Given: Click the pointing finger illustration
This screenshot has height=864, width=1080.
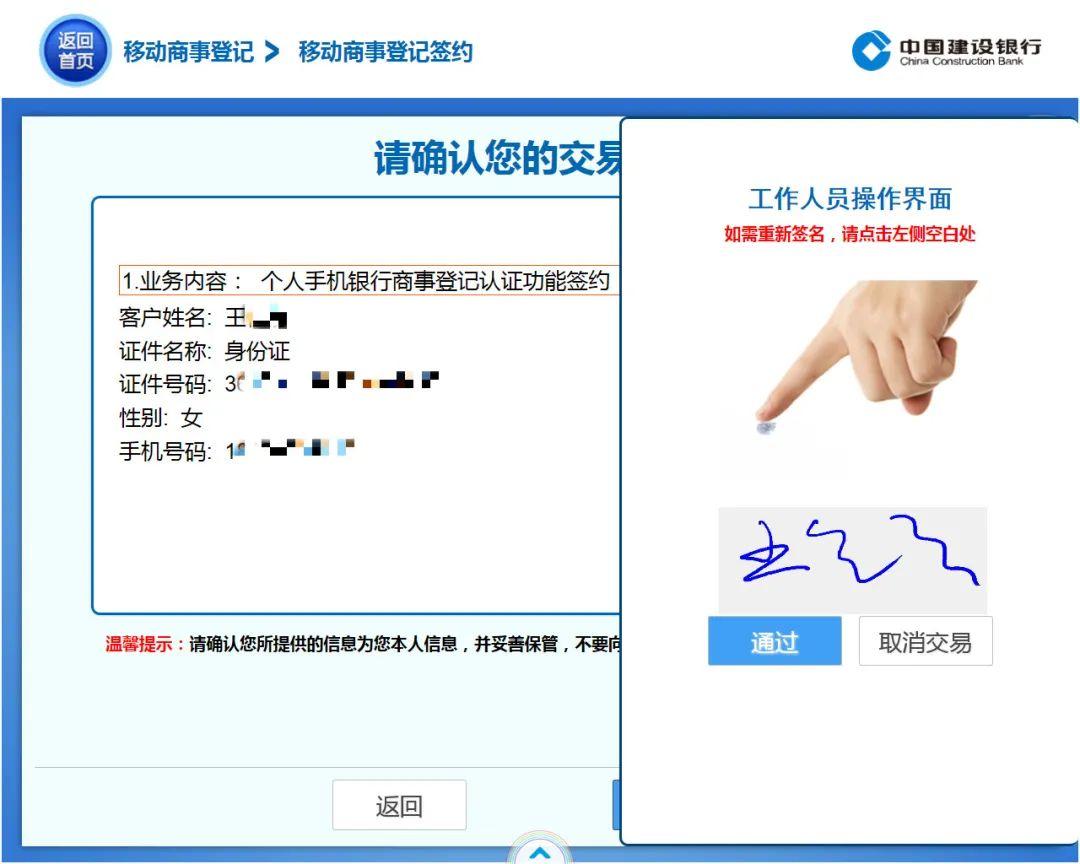Looking at the screenshot, I should point(860,360).
